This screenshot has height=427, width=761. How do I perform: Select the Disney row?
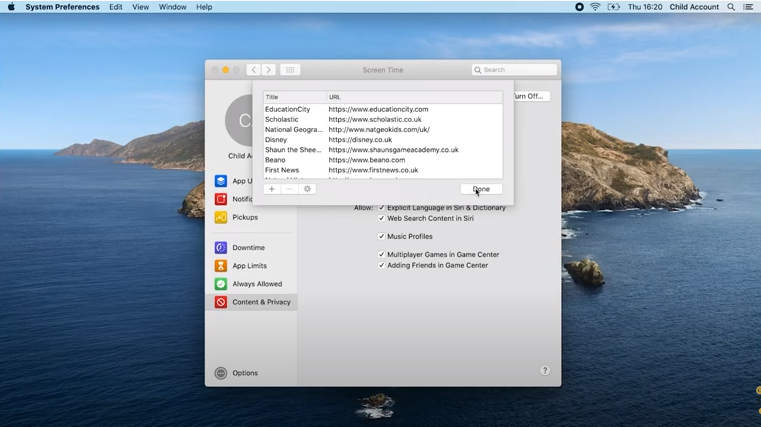383,140
